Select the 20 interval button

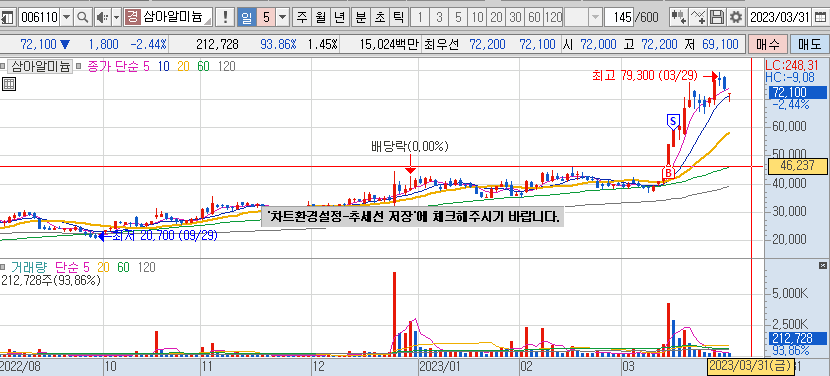click(496, 17)
